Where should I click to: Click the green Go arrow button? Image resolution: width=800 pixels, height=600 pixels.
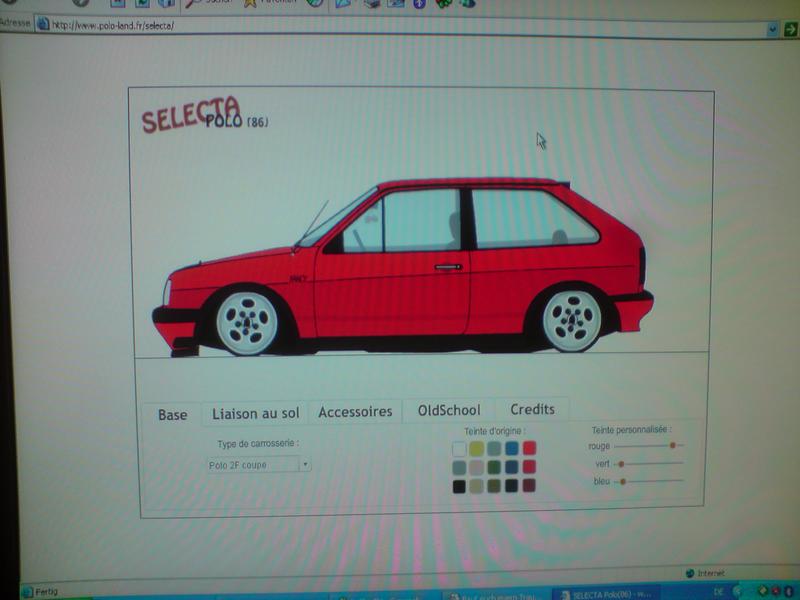click(x=790, y=30)
